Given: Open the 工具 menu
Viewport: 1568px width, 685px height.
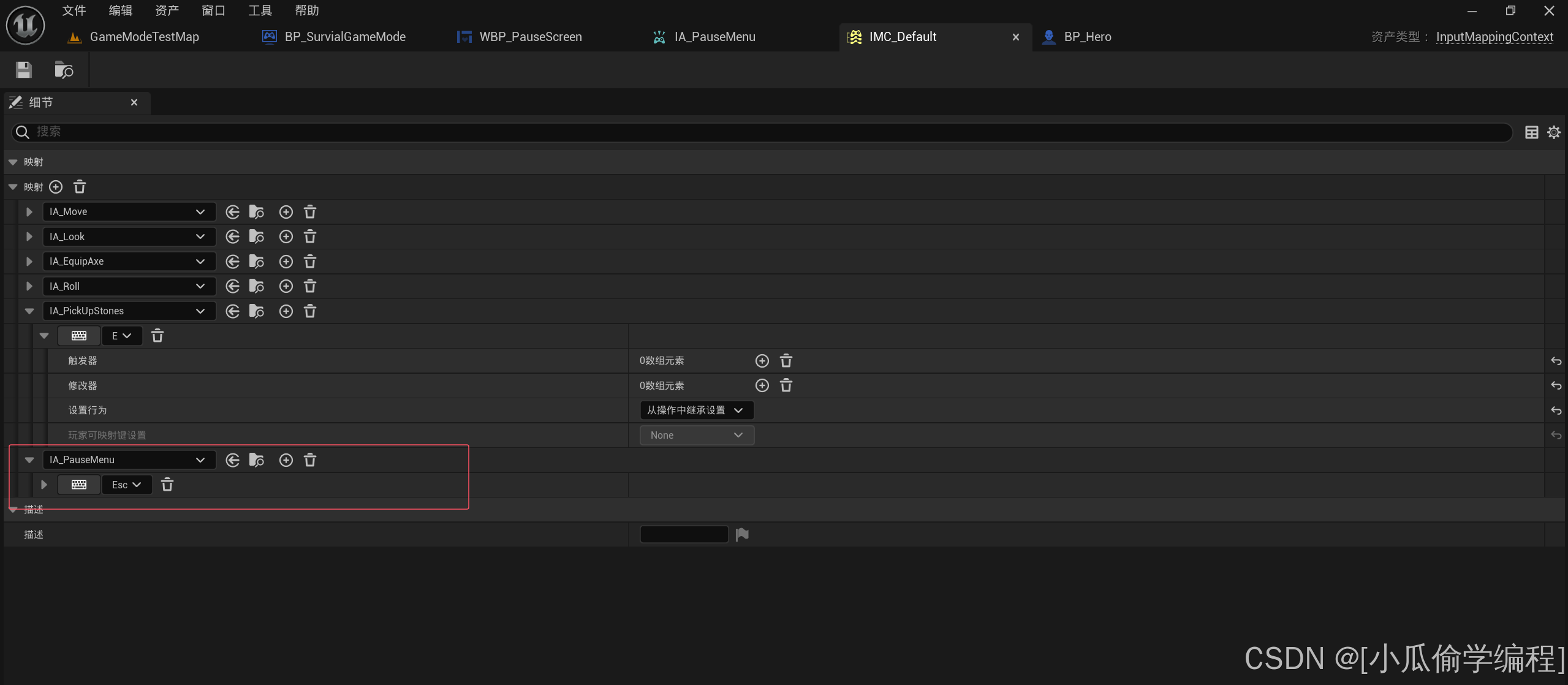Looking at the screenshot, I should point(260,10).
